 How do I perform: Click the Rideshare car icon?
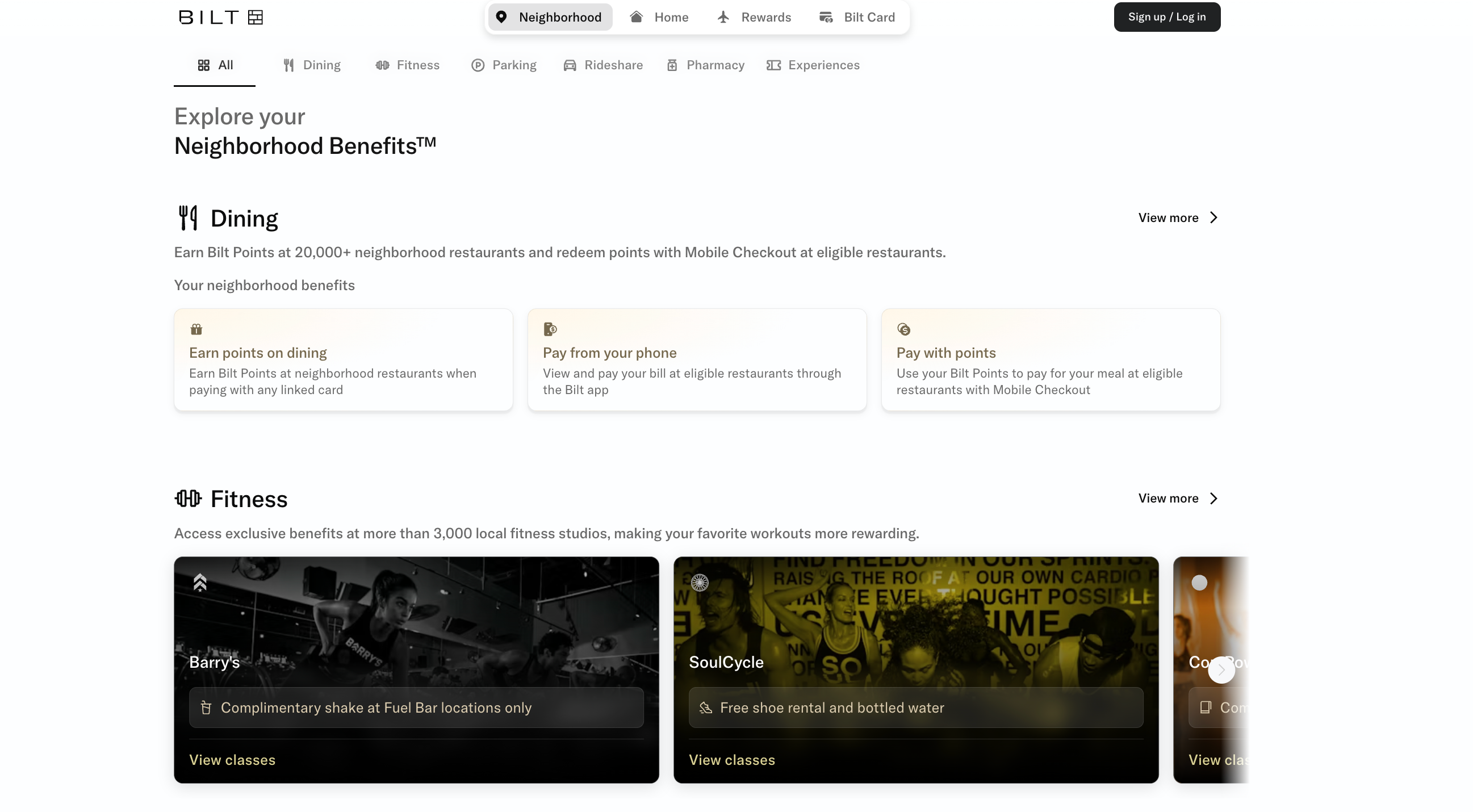coord(570,65)
